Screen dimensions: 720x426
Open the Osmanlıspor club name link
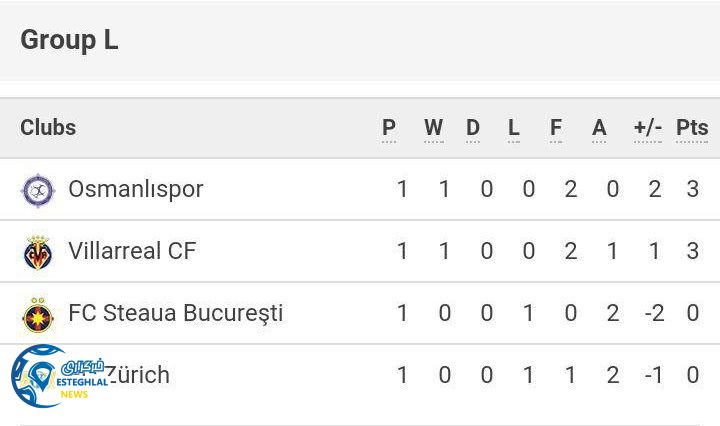pos(135,189)
